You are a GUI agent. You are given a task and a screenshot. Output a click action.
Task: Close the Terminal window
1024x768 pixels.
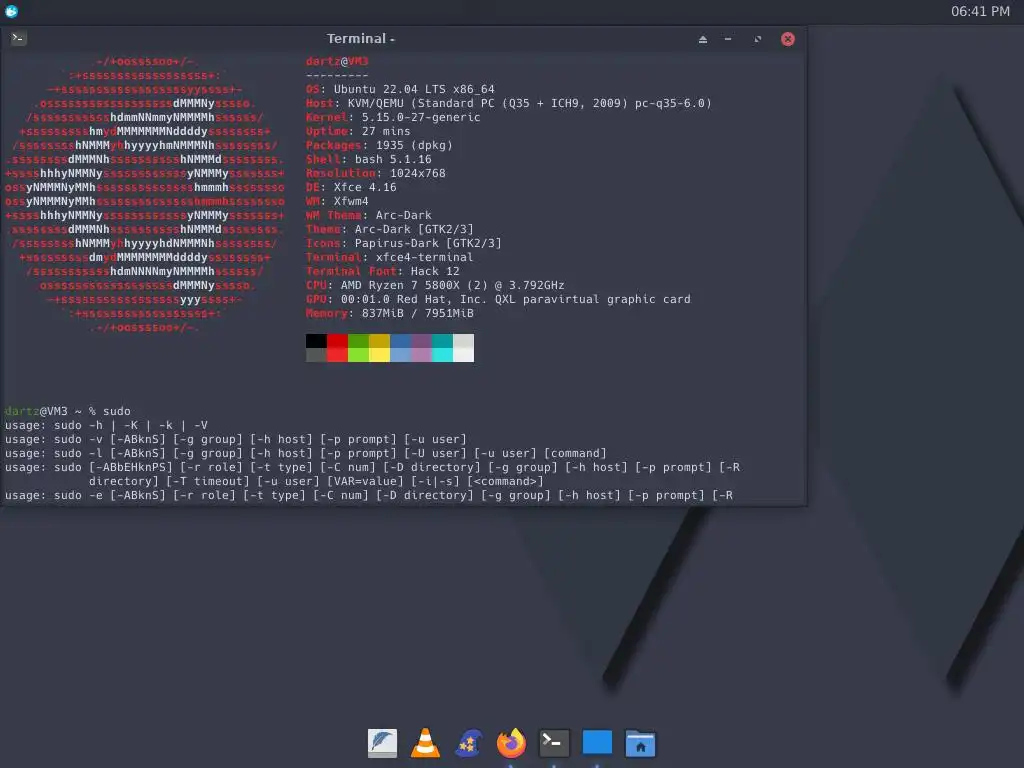pos(788,39)
